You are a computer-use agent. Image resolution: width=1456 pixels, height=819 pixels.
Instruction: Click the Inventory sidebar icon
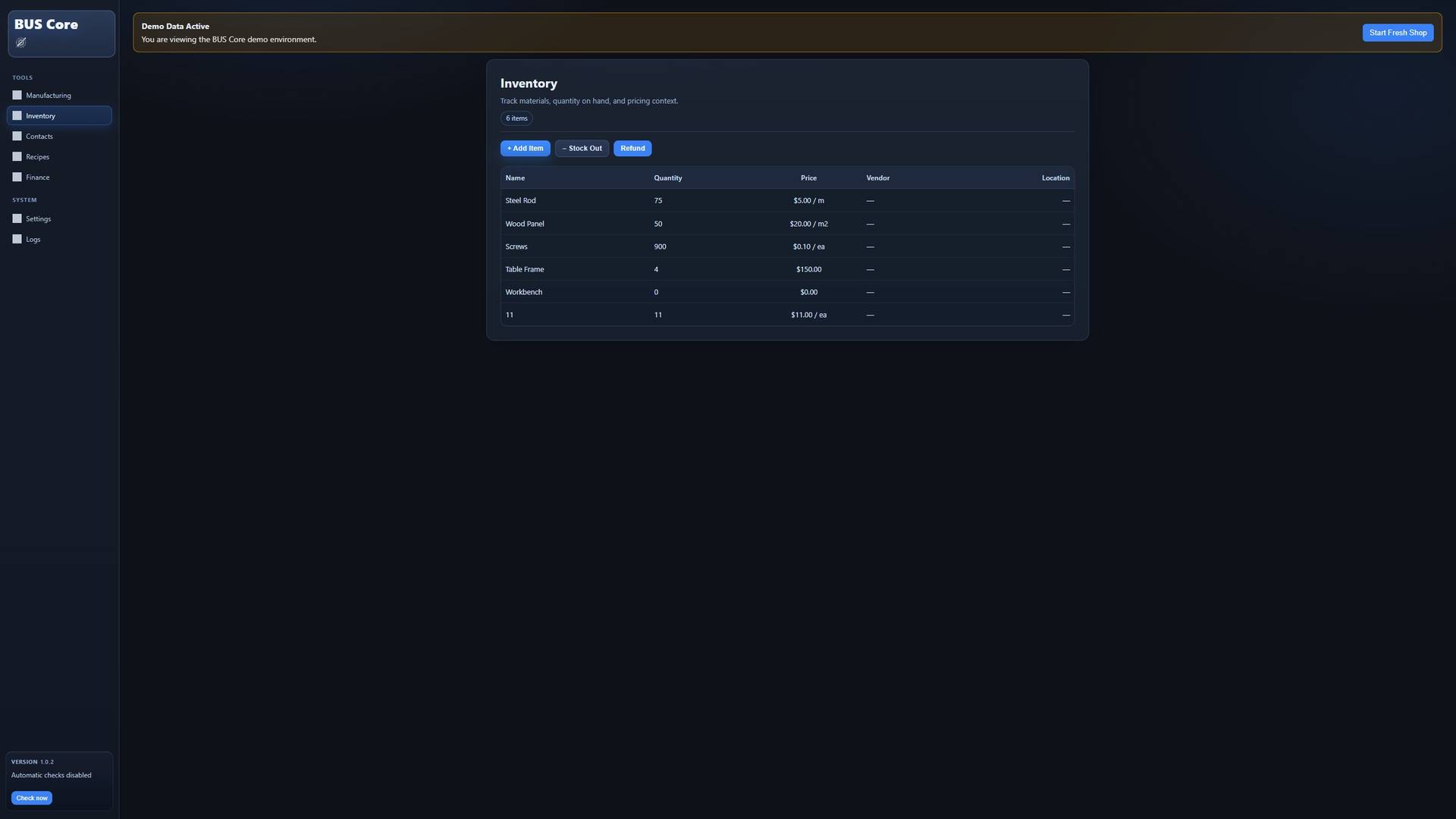17,116
